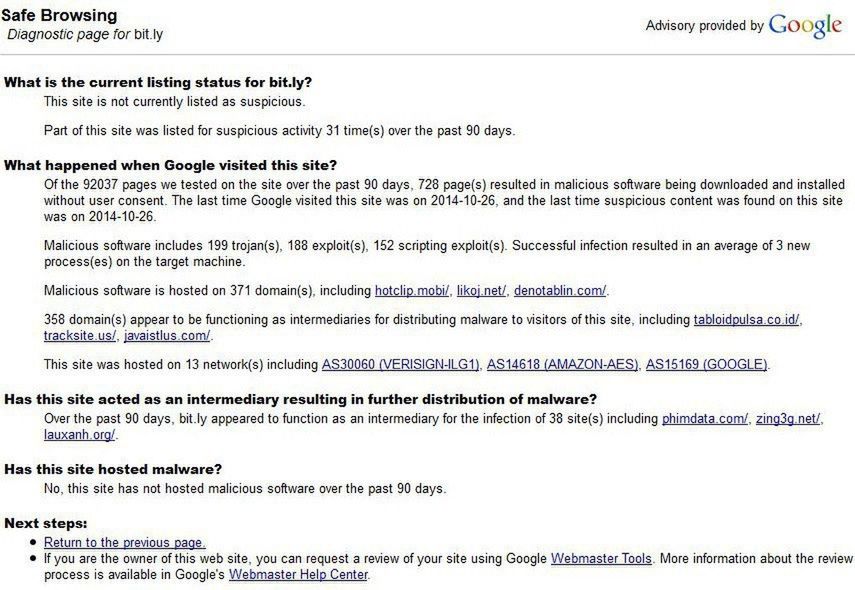Click the Safe Browsing page title
855x590 pixels.
tap(59, 16)
